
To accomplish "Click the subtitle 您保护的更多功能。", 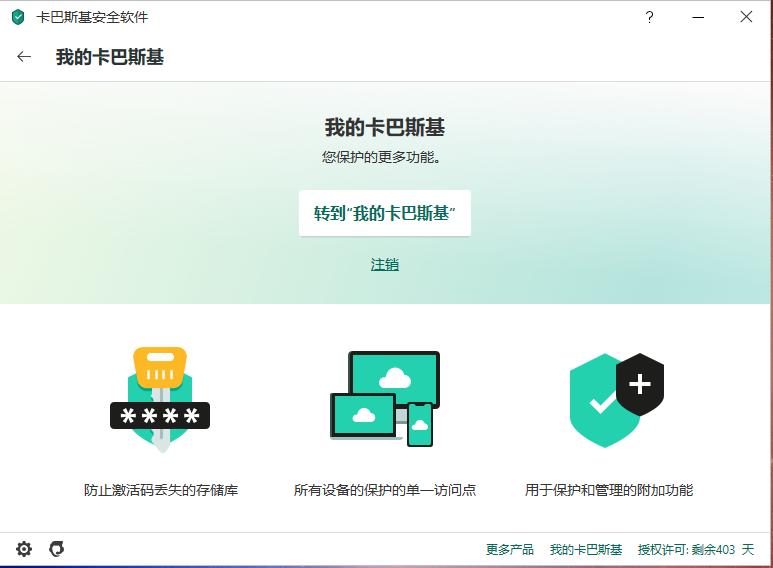I will [x=382, y=157].
